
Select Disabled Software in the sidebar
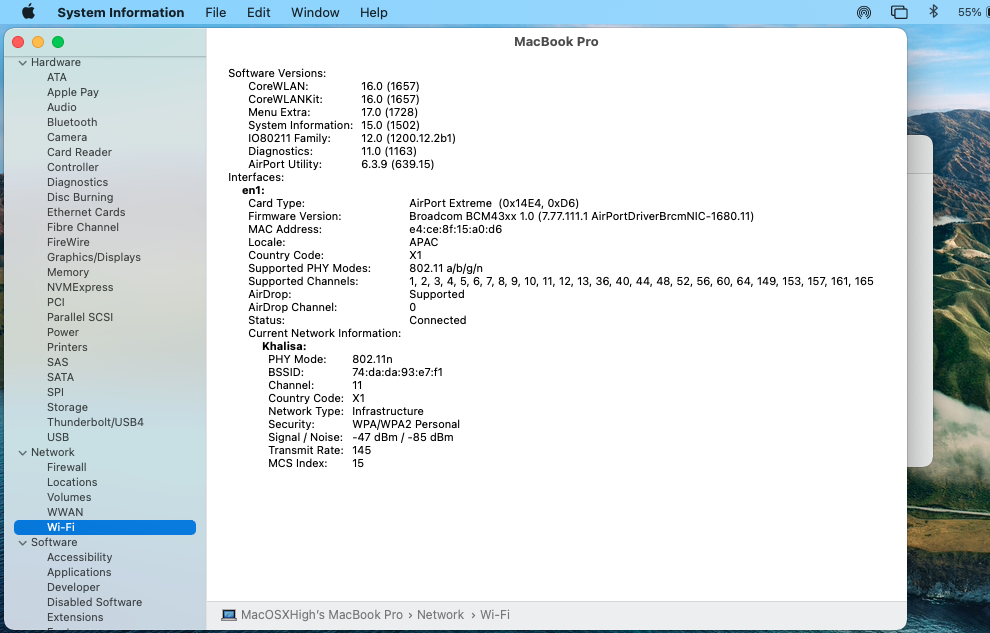point(95,603)
